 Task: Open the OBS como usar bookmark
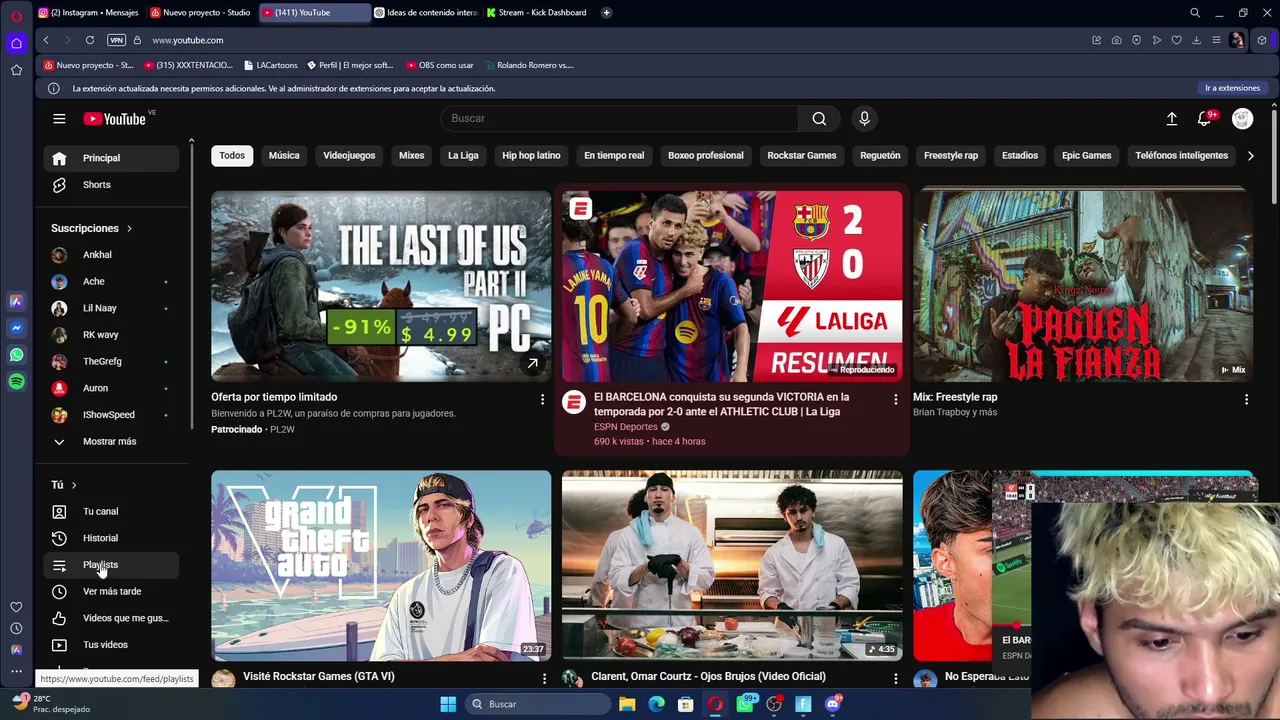point(440,65)
